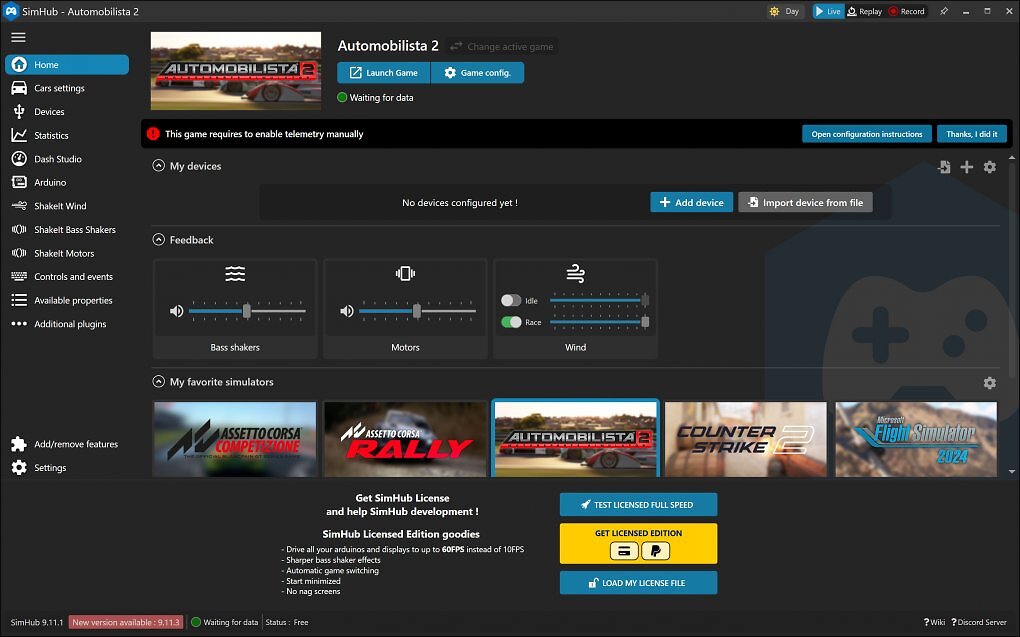Click the Cars settings car icon
This screenshot has height=637, width=1020.
tap(20, 88)
